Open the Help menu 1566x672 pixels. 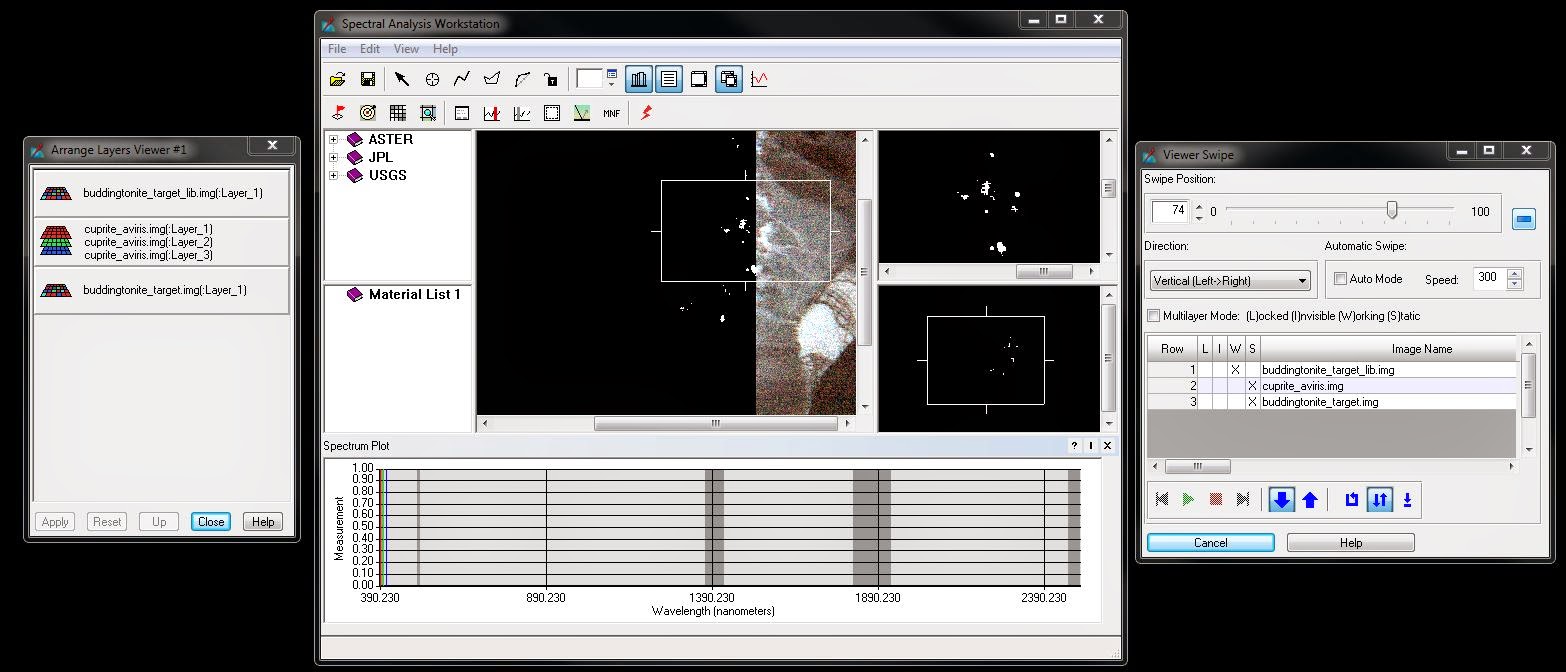click(x=445, y=49)
